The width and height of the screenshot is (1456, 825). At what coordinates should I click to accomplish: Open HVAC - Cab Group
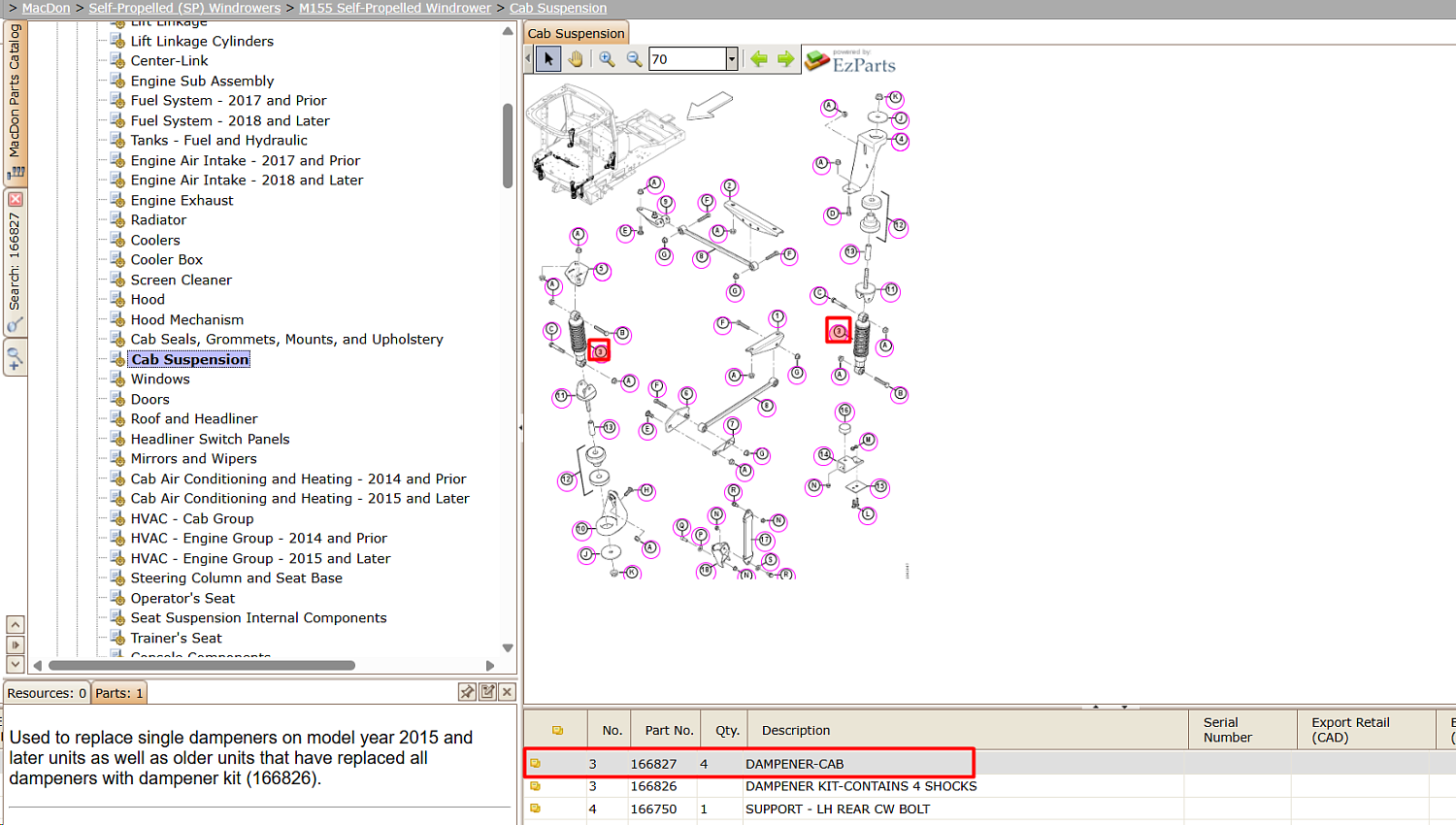(191, 518)
